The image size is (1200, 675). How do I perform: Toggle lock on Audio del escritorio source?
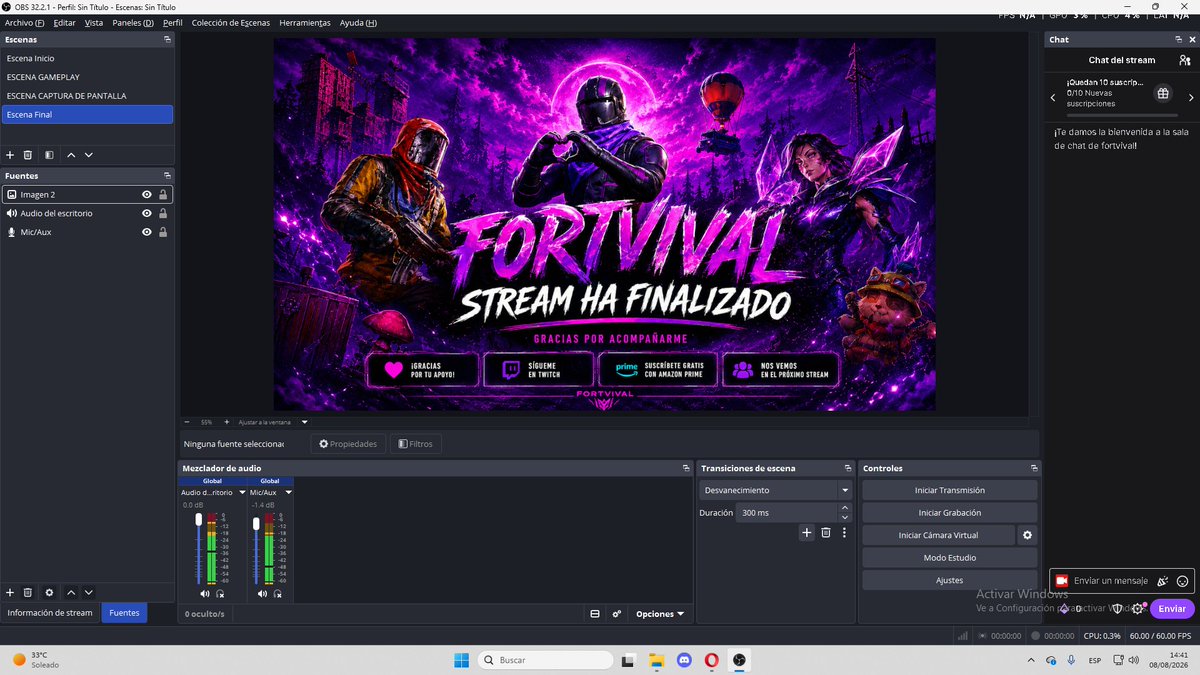(163, 213)
